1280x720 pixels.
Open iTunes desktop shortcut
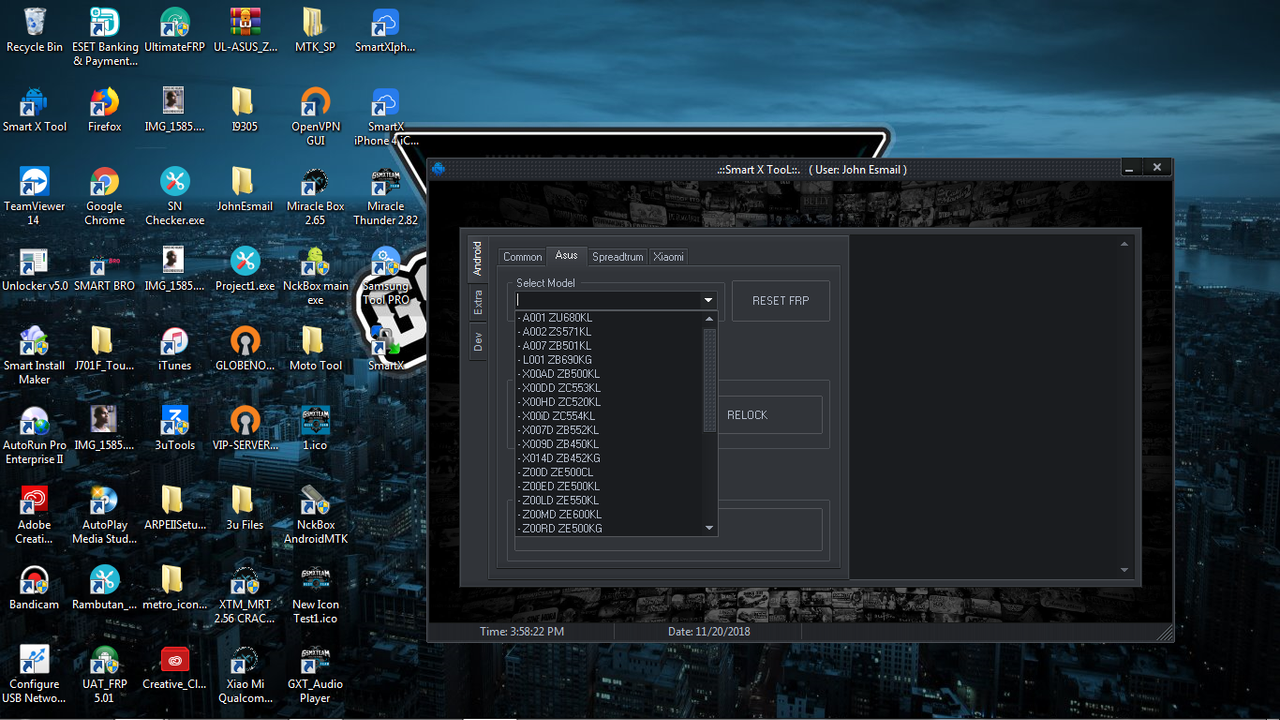(x=175, y=349)
